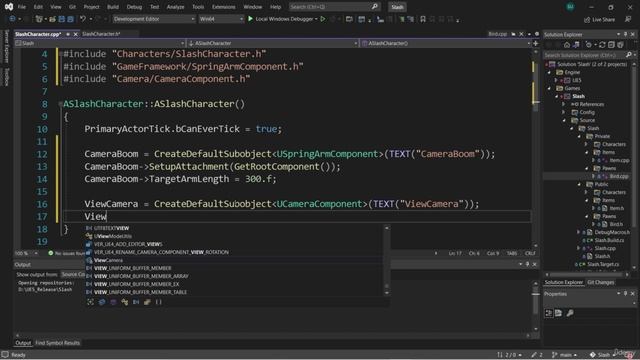640x360 pixels.
Task: Open the Slash project scope dropdown
Action: point(100,43)
